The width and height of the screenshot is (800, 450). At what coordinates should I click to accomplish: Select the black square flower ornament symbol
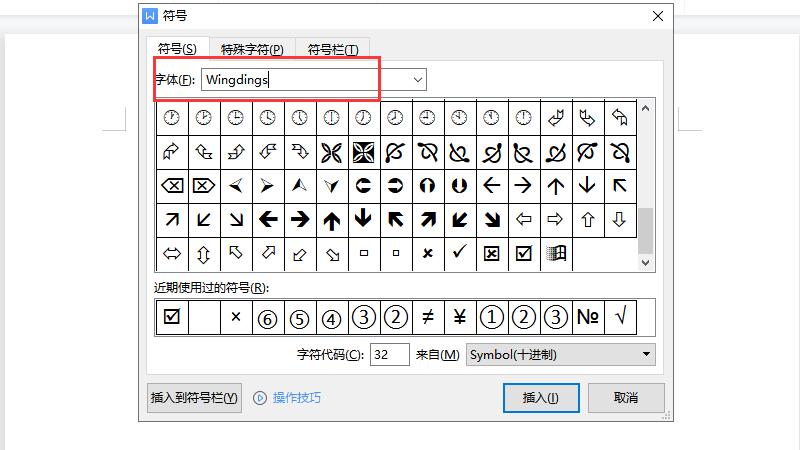363,152
